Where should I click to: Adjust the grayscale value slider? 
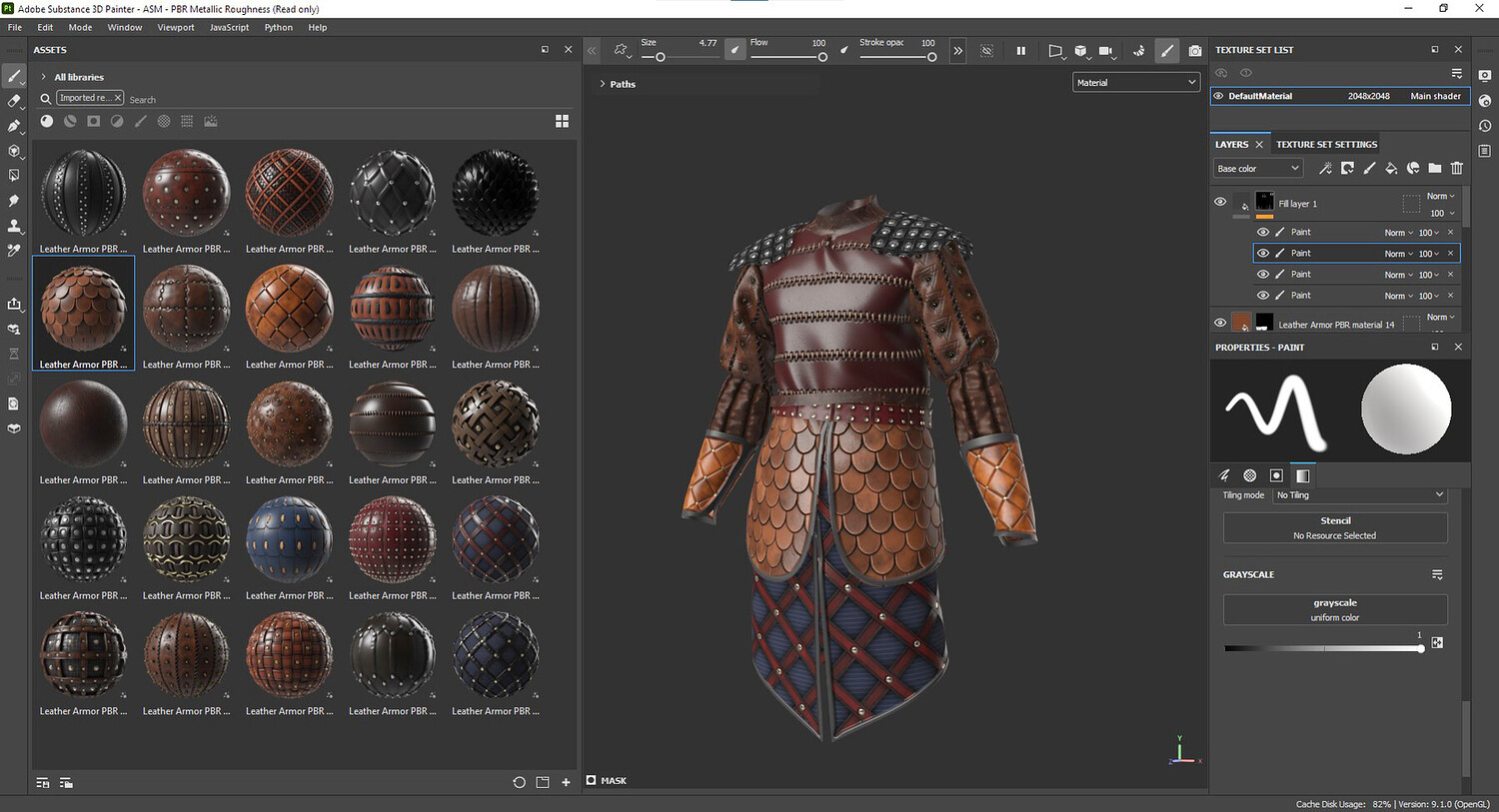click(x=1323, y=649)
